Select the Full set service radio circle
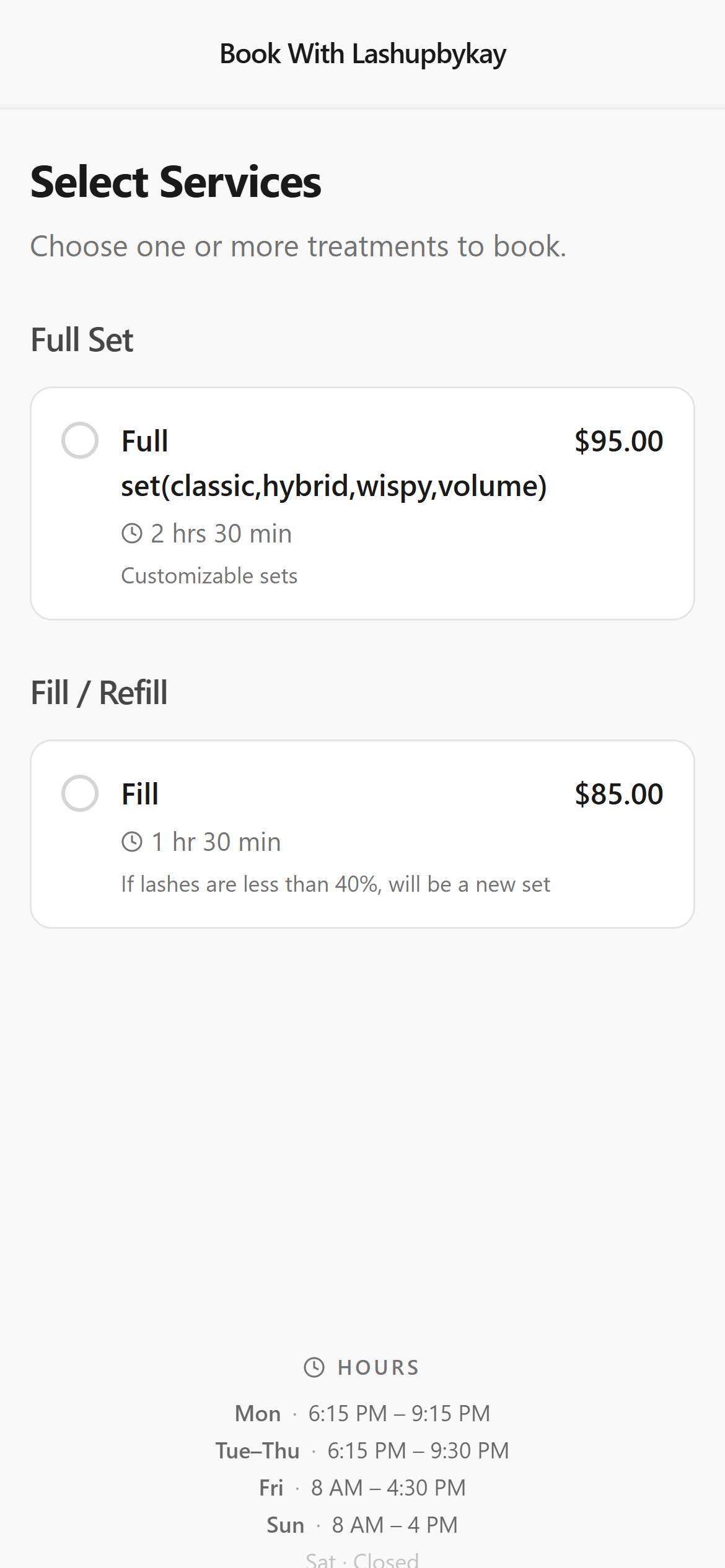725x1568 pixels. [x=80, y=440]
